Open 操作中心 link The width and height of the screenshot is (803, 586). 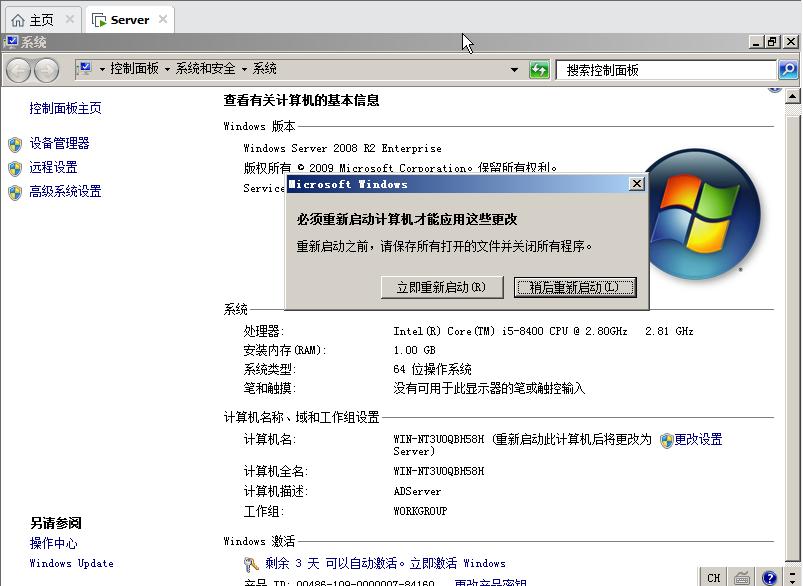(x=53, y=543)
